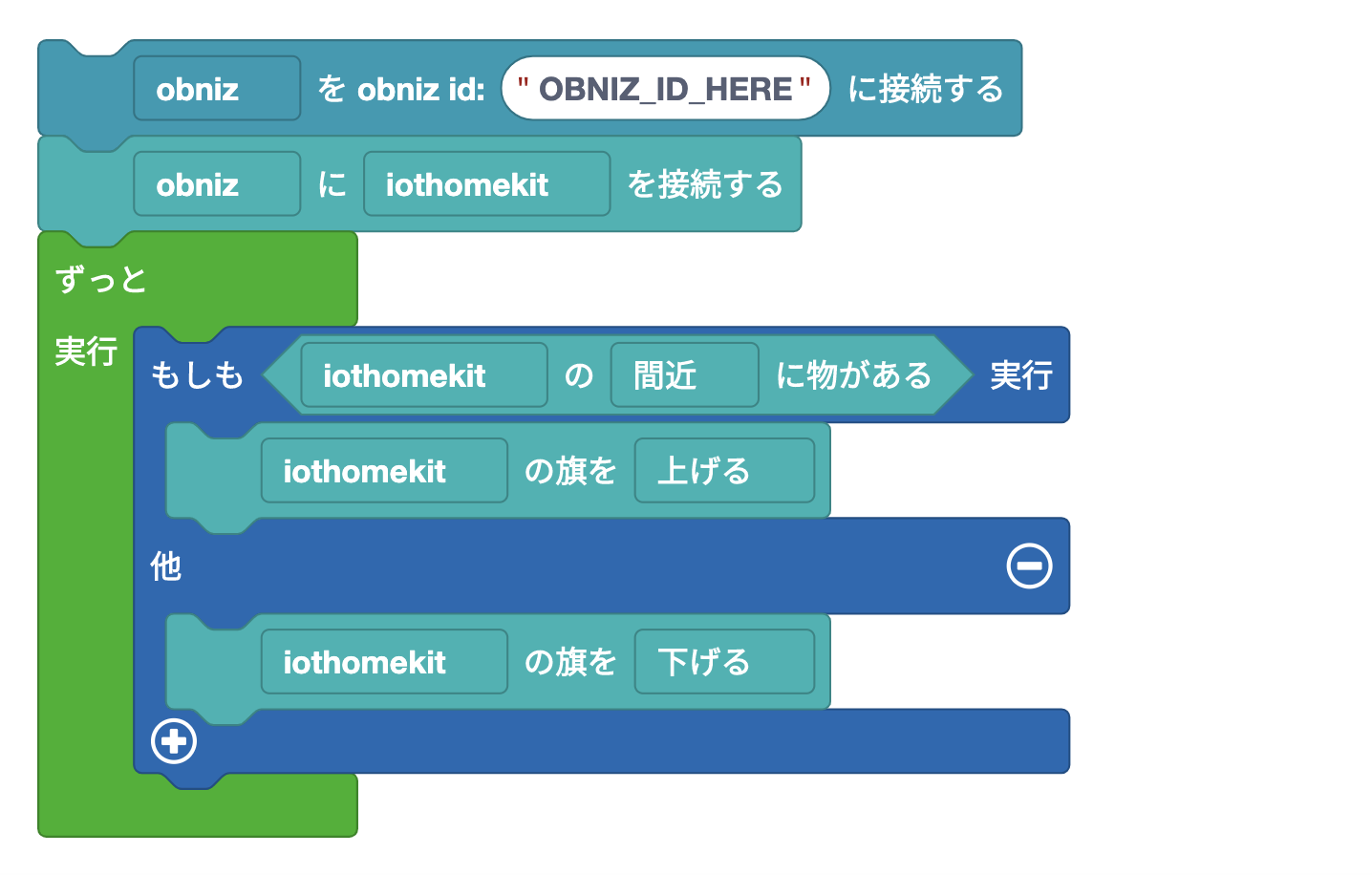Click the plus icon to add an else-if branch

(173, 741)
